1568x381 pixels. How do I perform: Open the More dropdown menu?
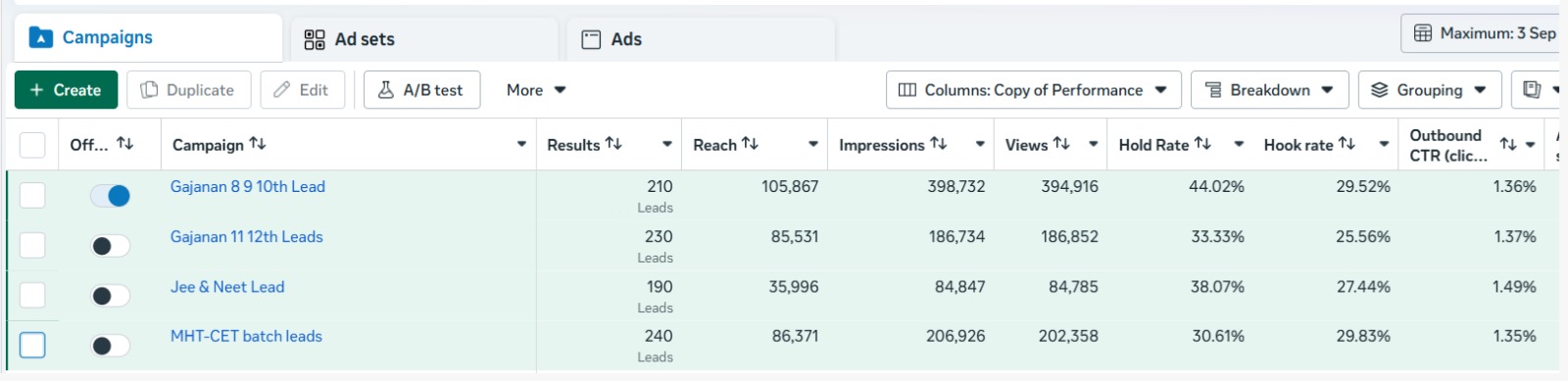[536, 90]
